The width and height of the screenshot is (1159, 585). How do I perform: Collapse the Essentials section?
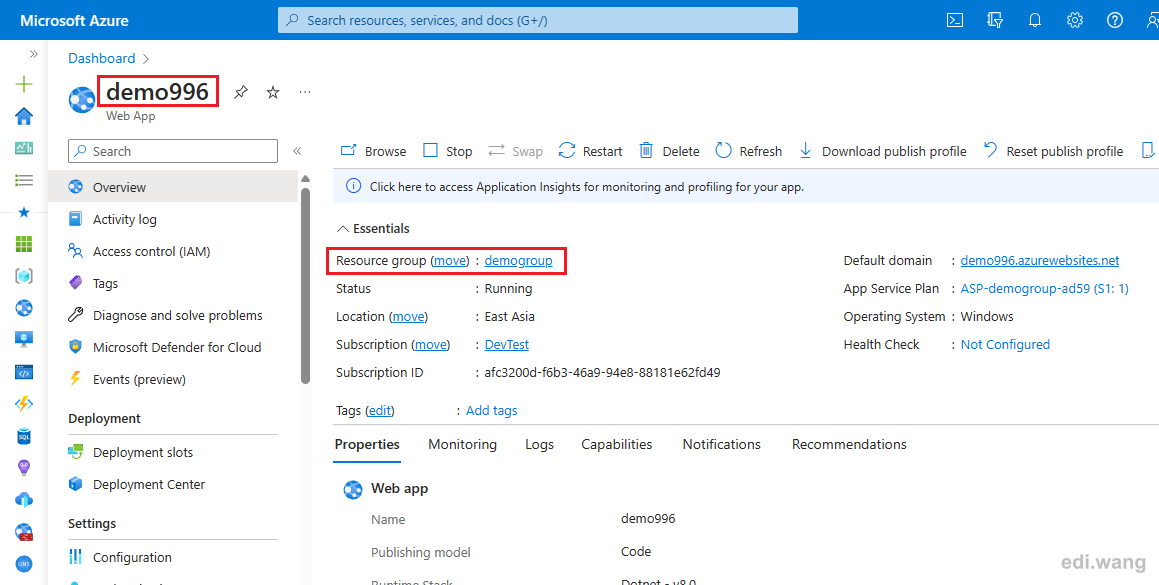(x=373, y=229)
